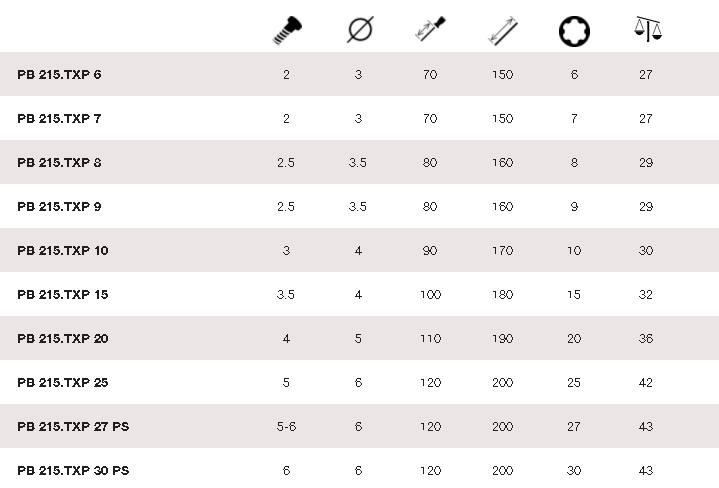Choose the PB 215.TXP 9 entry
Viewport: 719px width, 488px height.
click(x=59, y=207)
